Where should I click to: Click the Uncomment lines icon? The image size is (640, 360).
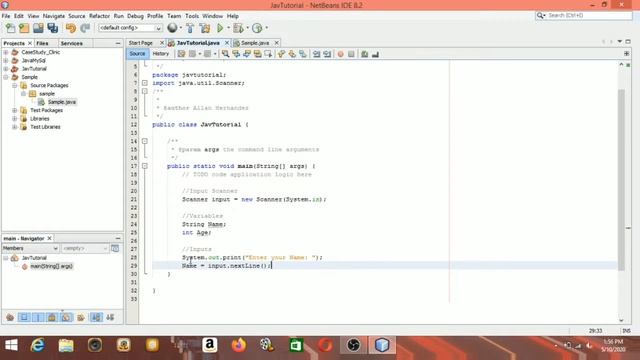click(375, 54)
